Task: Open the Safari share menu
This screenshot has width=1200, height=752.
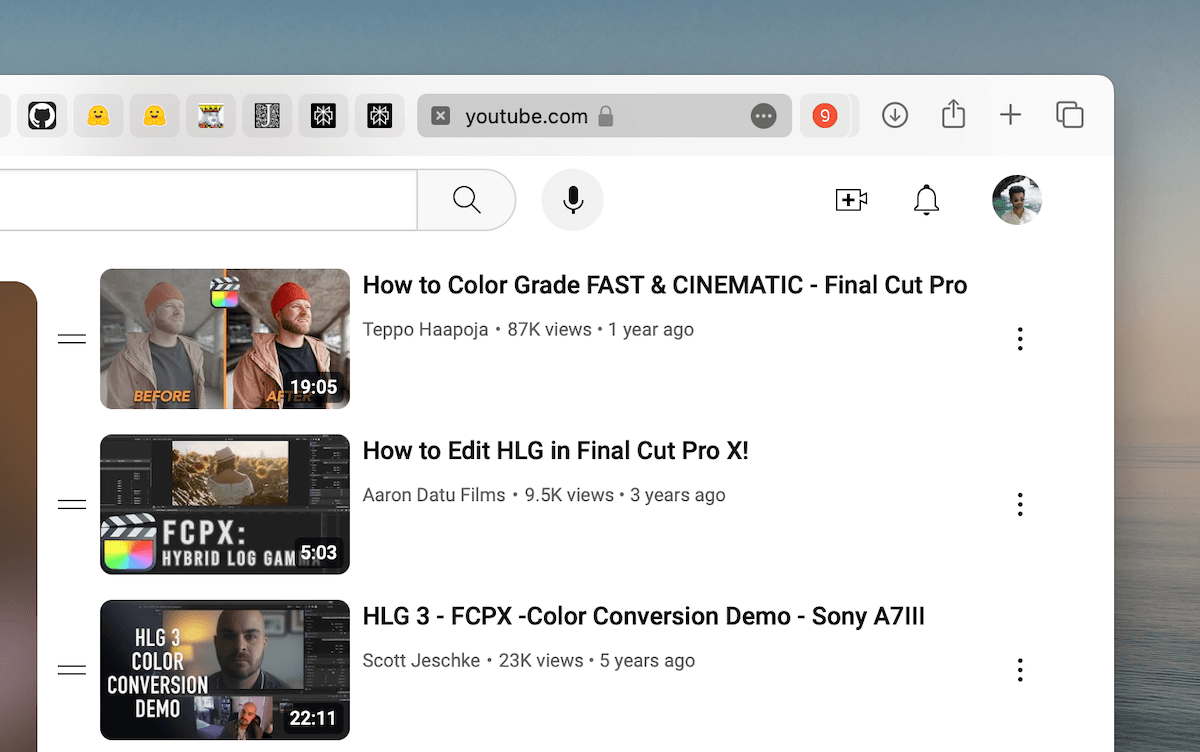Action: click(954, 114)
